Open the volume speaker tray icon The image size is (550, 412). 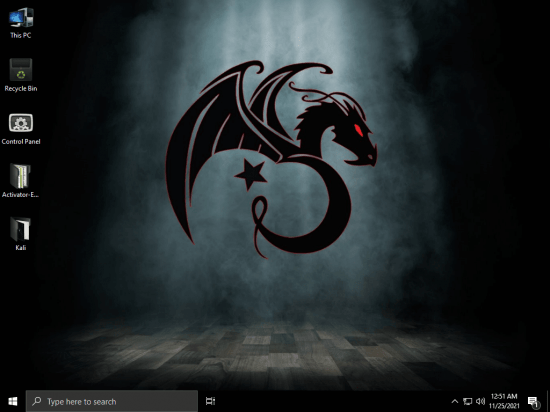pos(481,401)
